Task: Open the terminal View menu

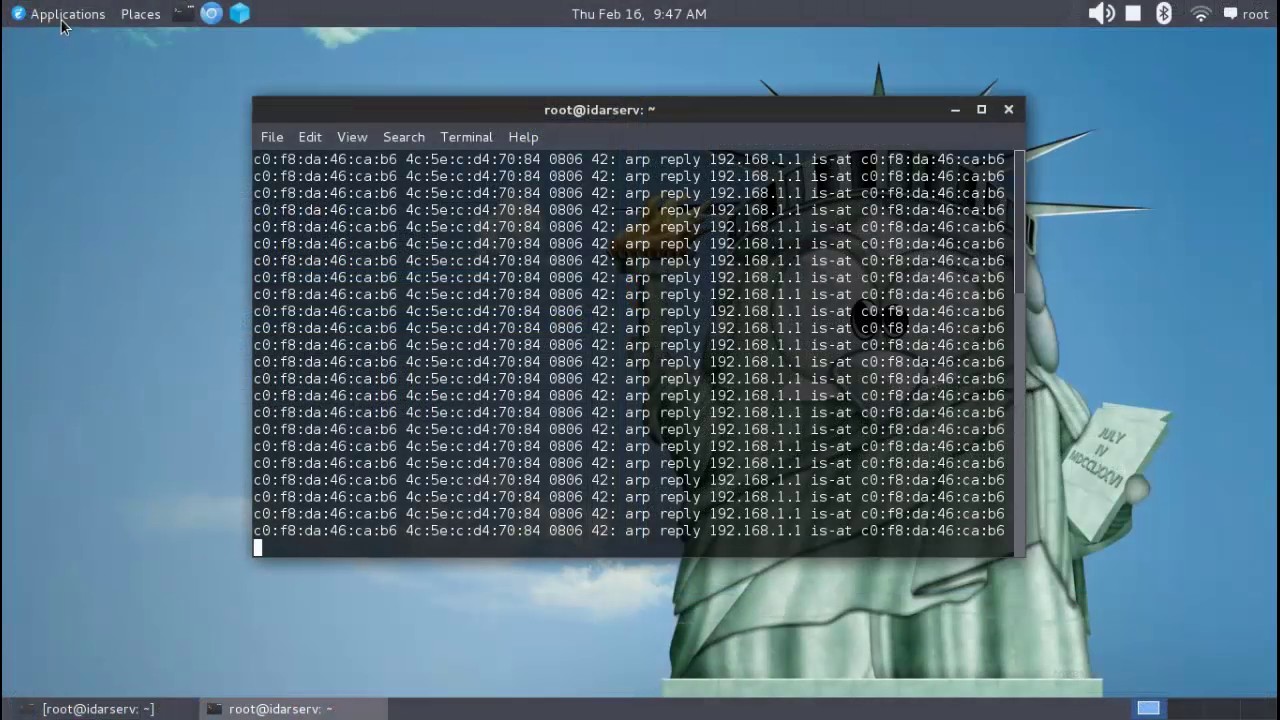Action: click(352, 137)
